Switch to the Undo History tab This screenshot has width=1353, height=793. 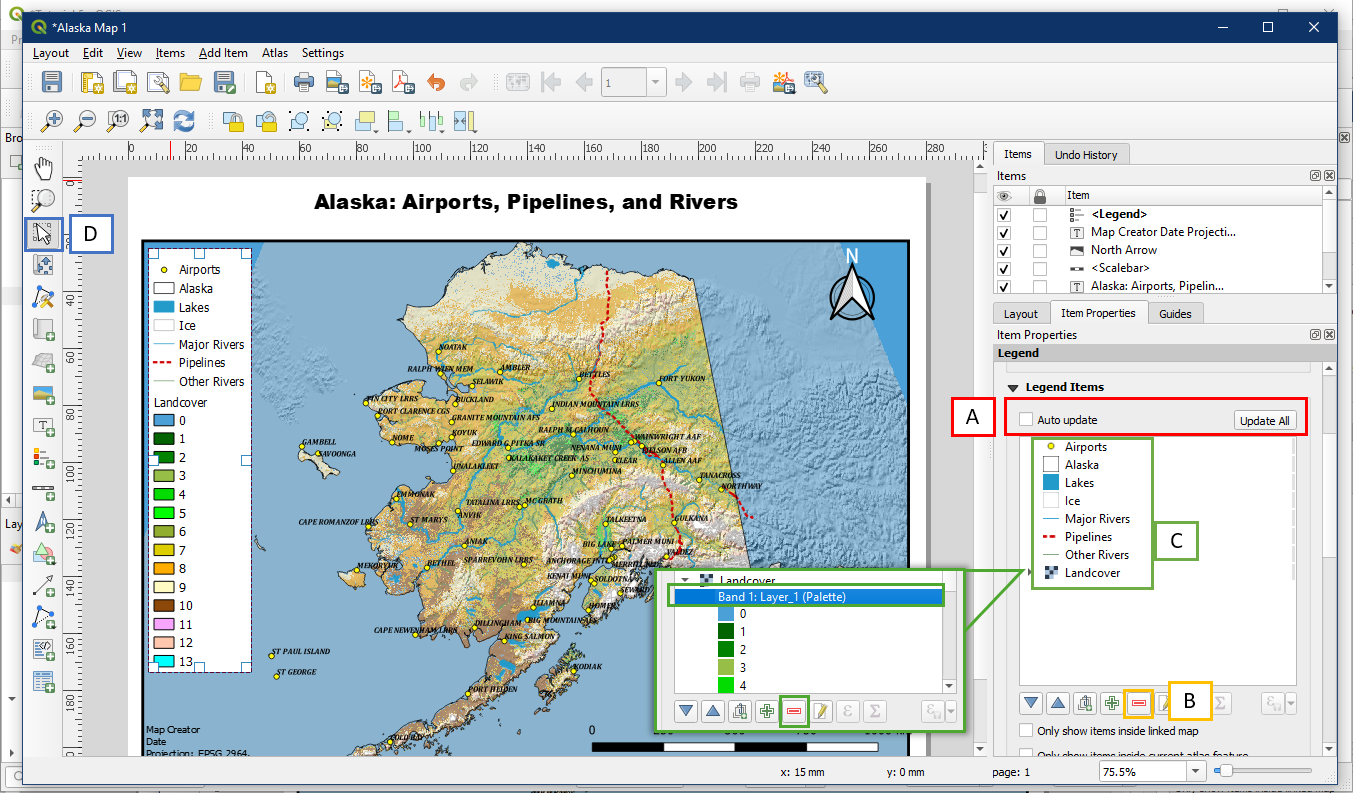pos(1086,155)
